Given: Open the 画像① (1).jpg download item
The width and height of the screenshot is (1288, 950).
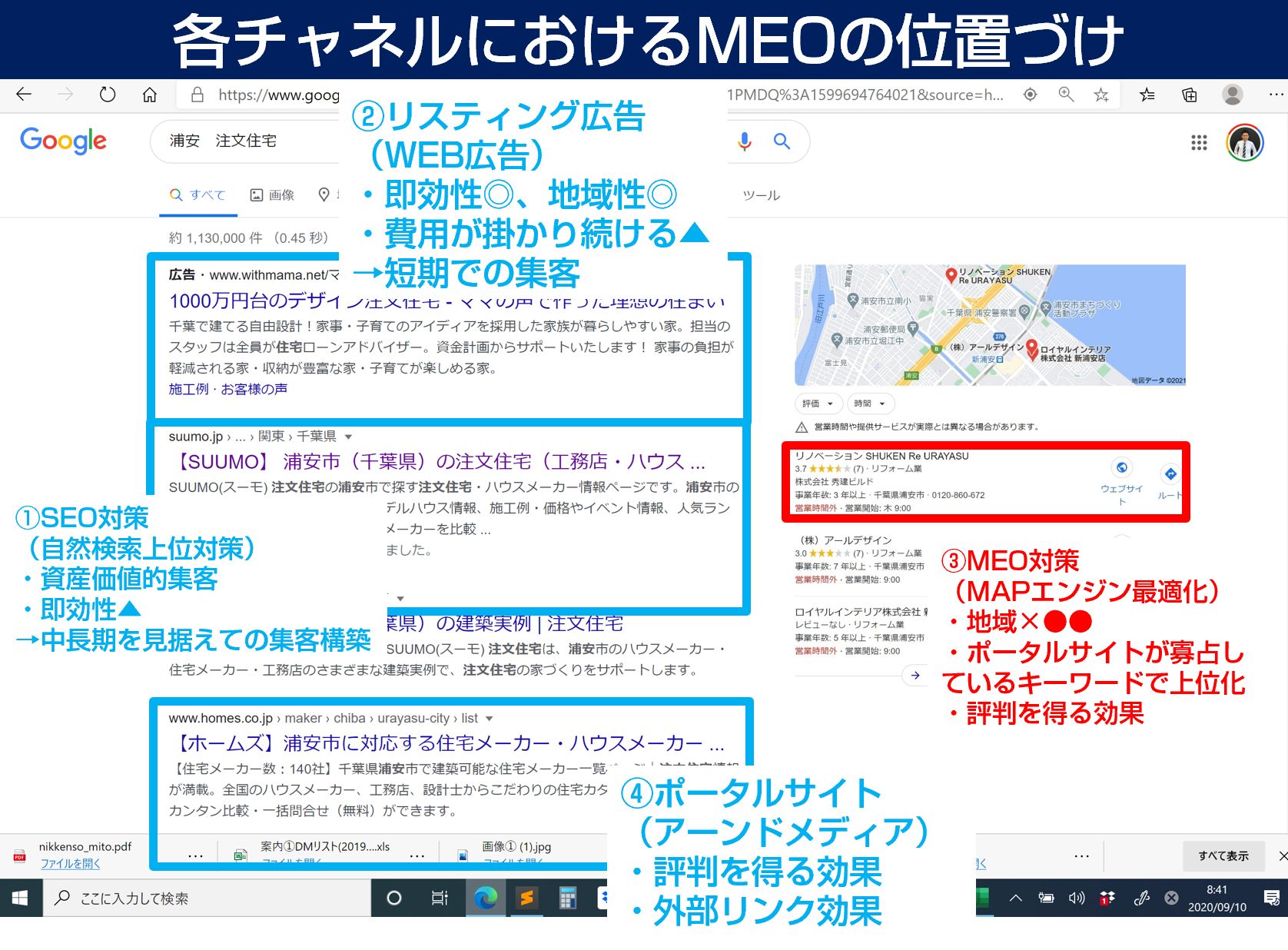Looking at the screenshot, I should [516, 847].
